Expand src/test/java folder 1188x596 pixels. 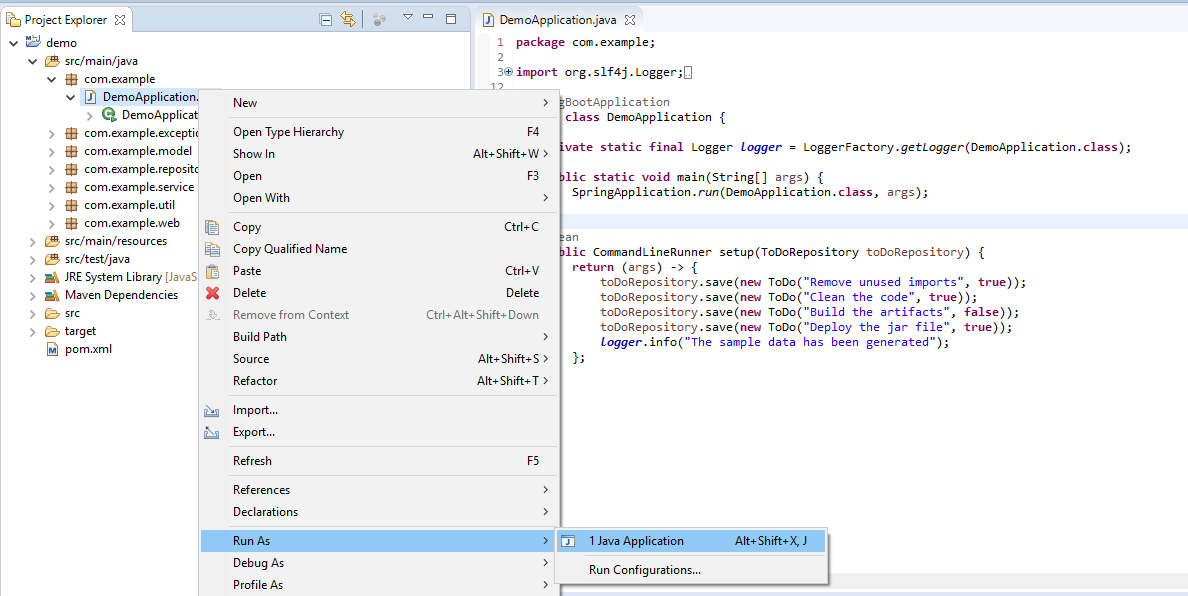coord(33,260)
